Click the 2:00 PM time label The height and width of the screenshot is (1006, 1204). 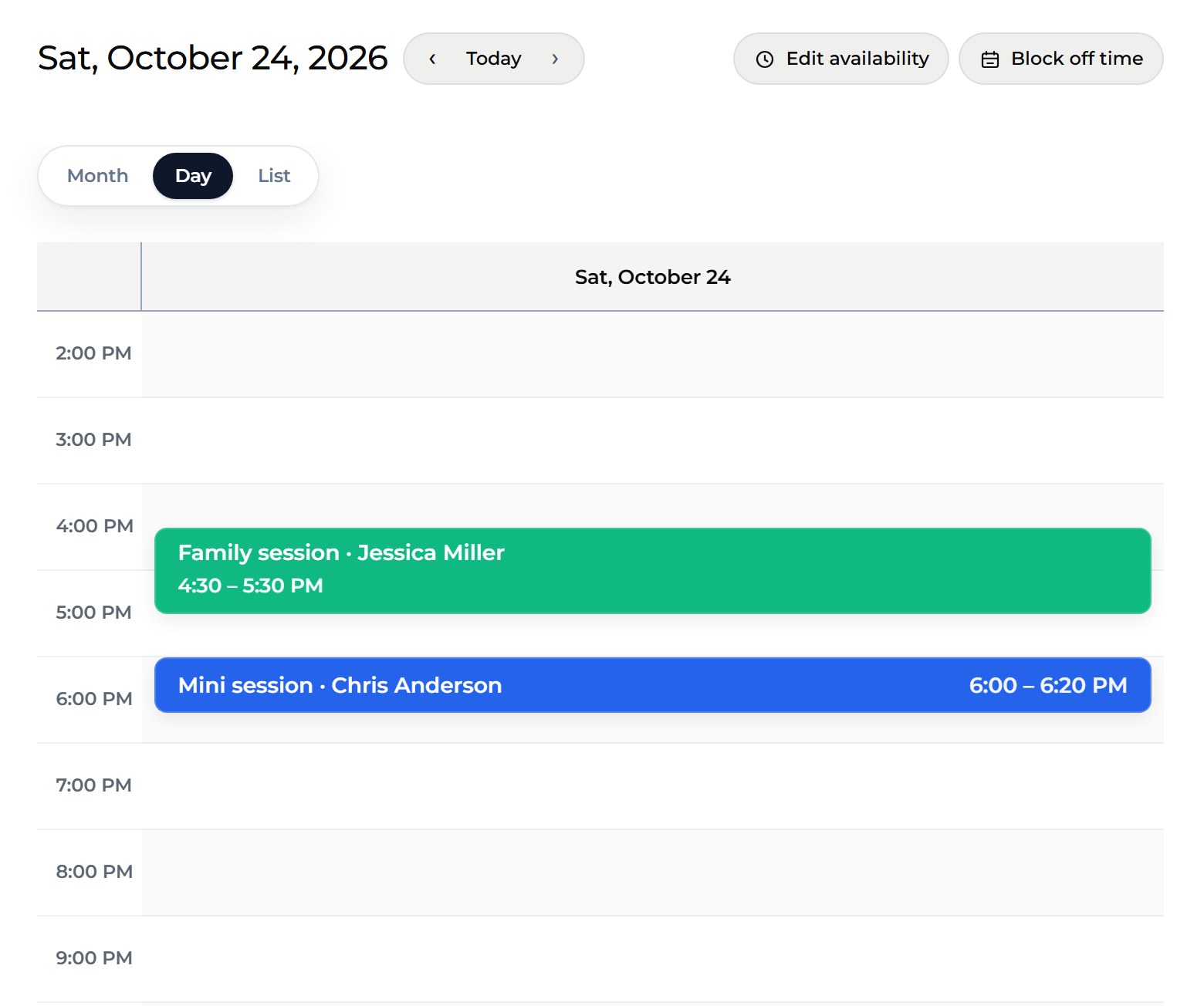tap(93, 353)
